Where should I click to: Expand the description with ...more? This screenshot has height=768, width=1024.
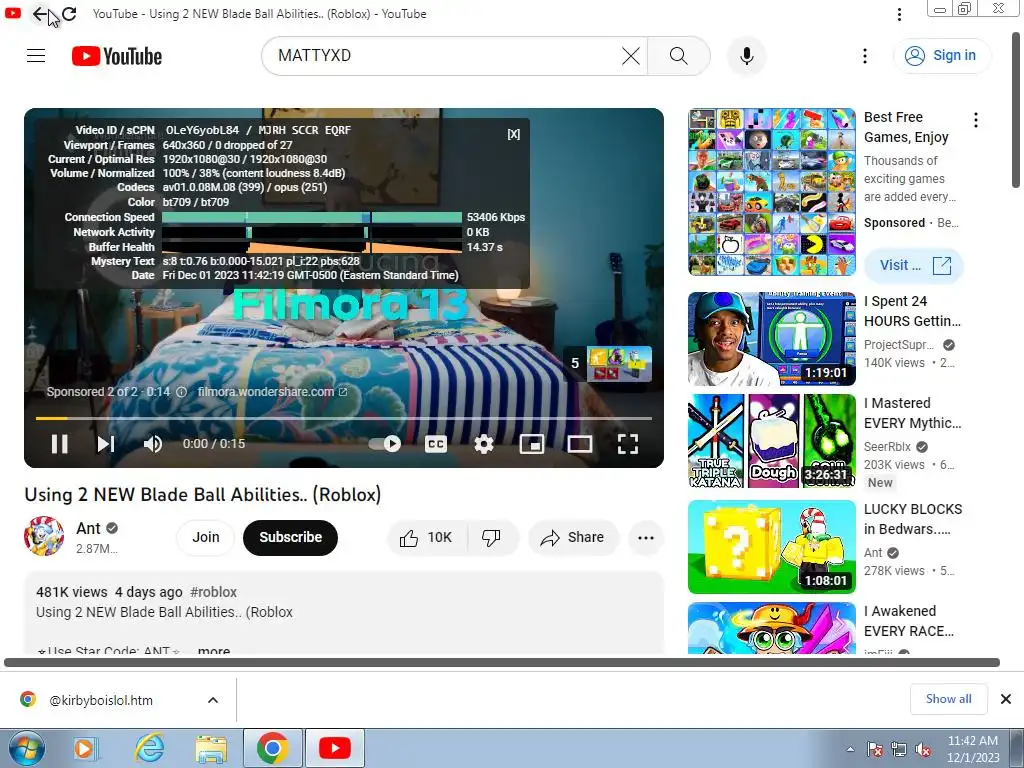pyautogui.click(x=214, y=650)
